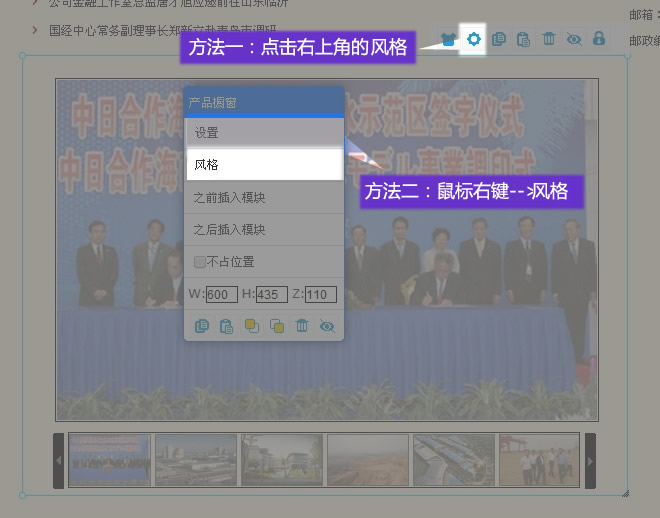Screen dimensions: 660x518
Task: Choose 之前插入模块 menu entry
Action: click(x=264, y=198)
